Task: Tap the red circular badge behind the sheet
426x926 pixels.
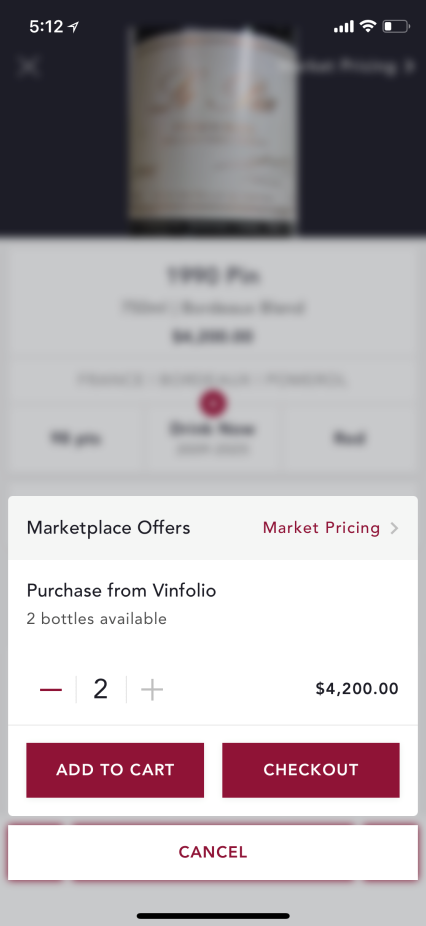Action: [x=214, y=403]
